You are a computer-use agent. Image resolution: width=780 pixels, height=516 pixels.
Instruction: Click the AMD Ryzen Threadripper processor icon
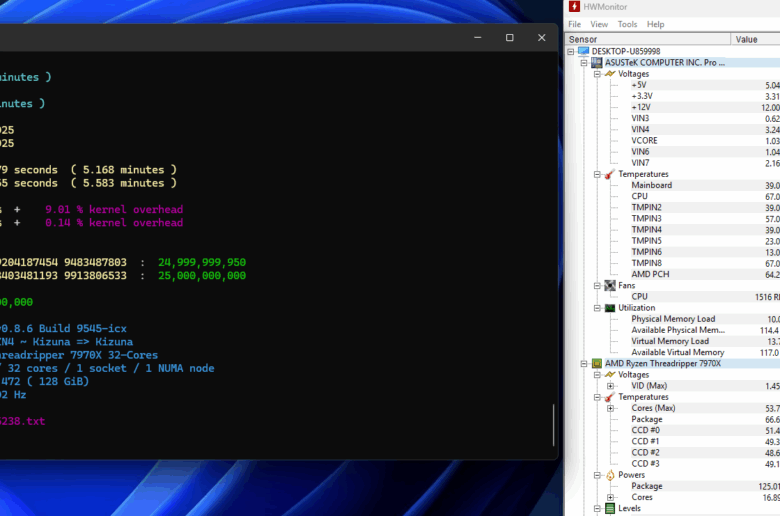click(597, 363)
